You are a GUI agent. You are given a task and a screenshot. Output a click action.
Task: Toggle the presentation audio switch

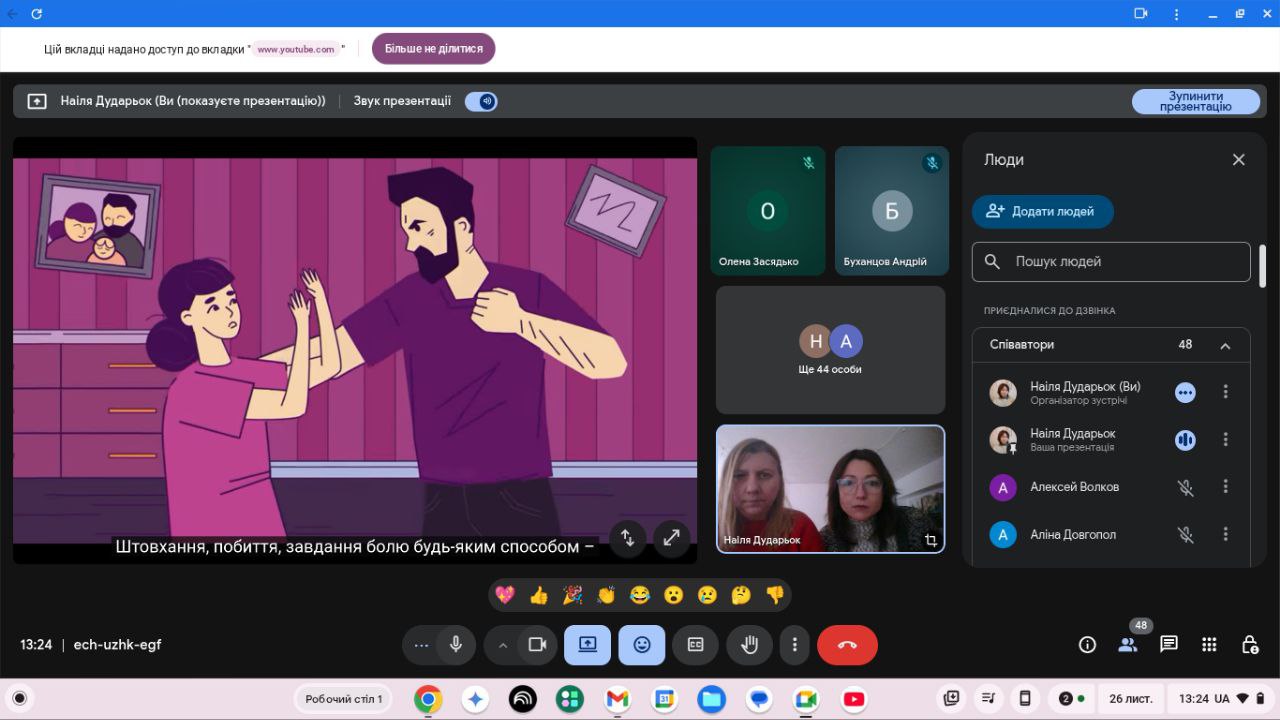[481, 101]
